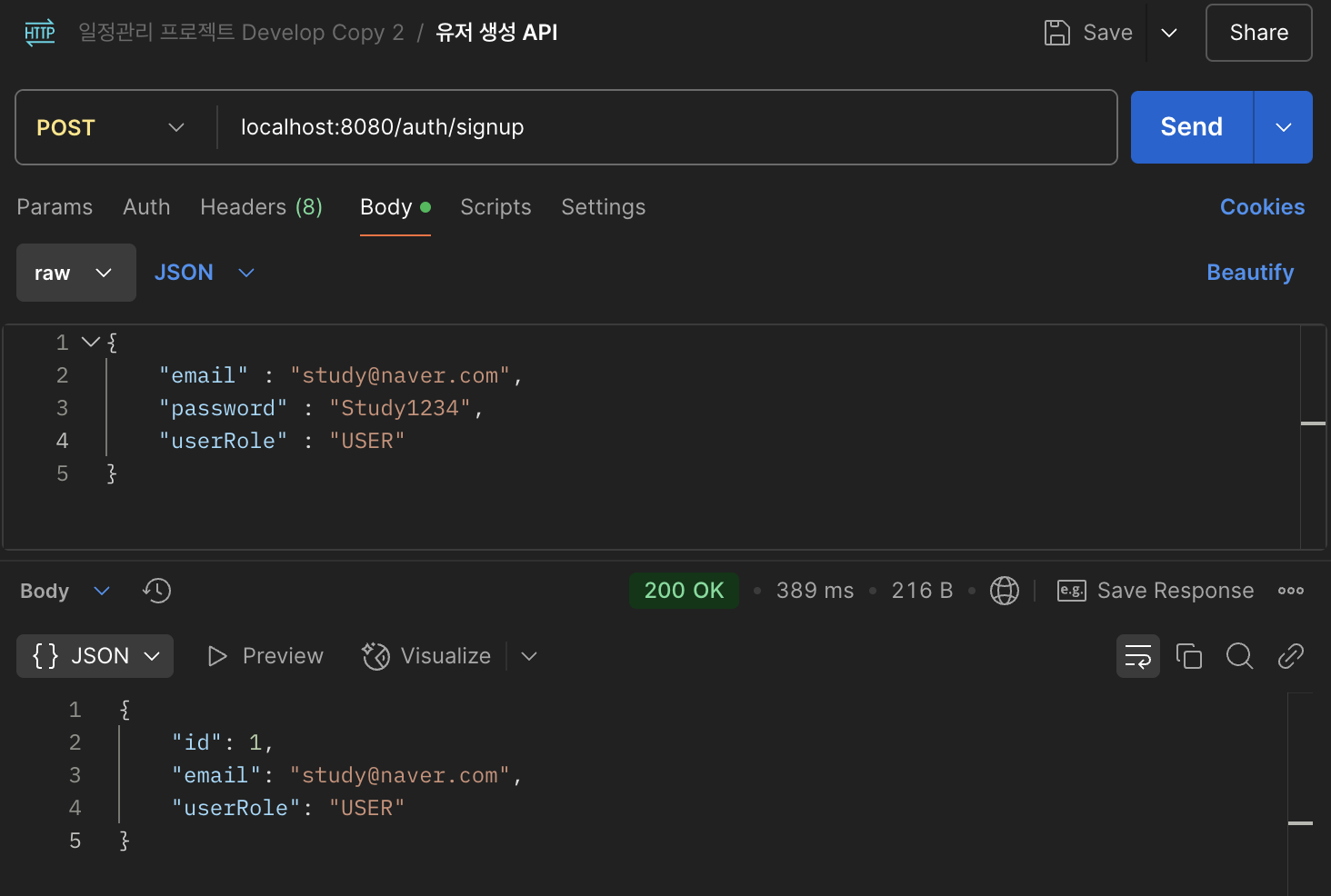1331x896 pixels.
Task: Open the Scripts tab
Action: [x=495, y=207]
